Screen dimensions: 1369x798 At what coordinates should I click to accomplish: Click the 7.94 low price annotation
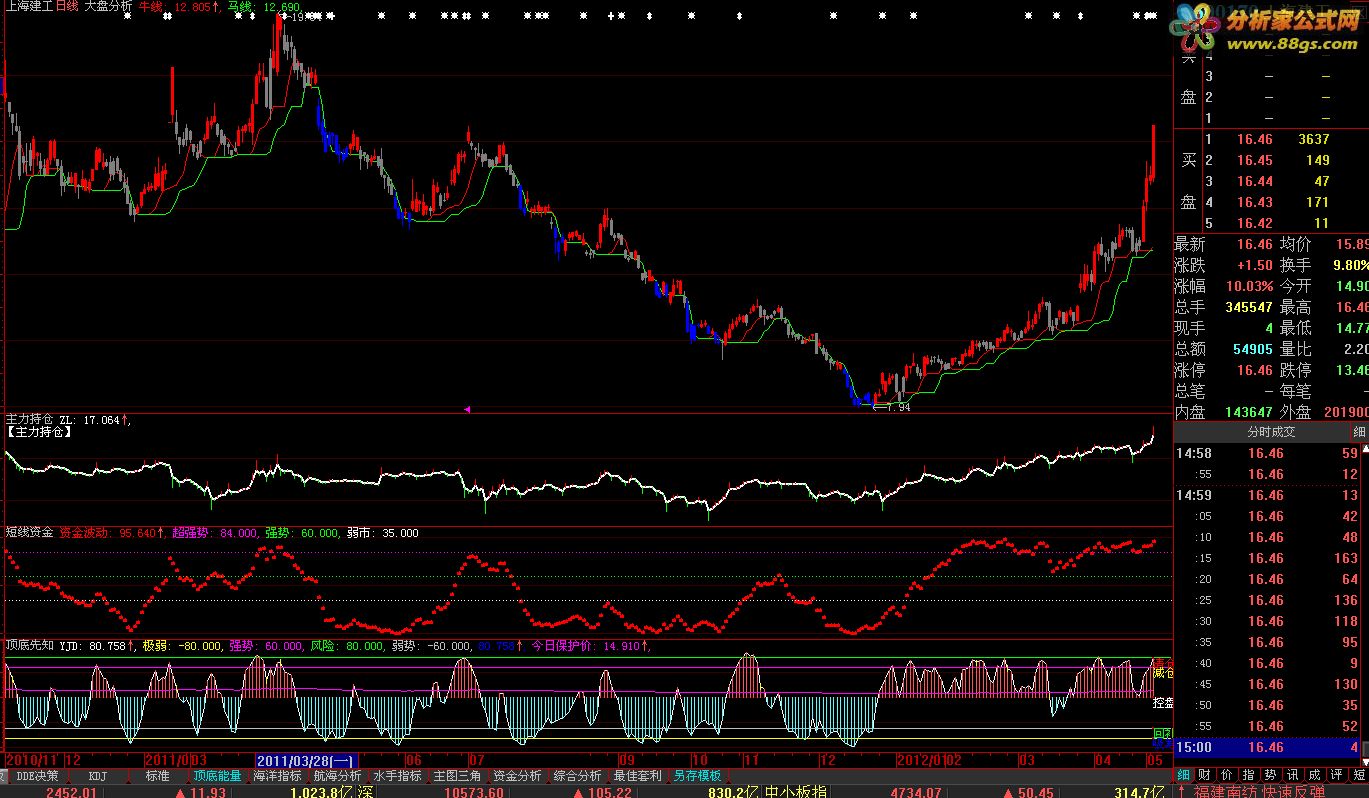point(891,406)
